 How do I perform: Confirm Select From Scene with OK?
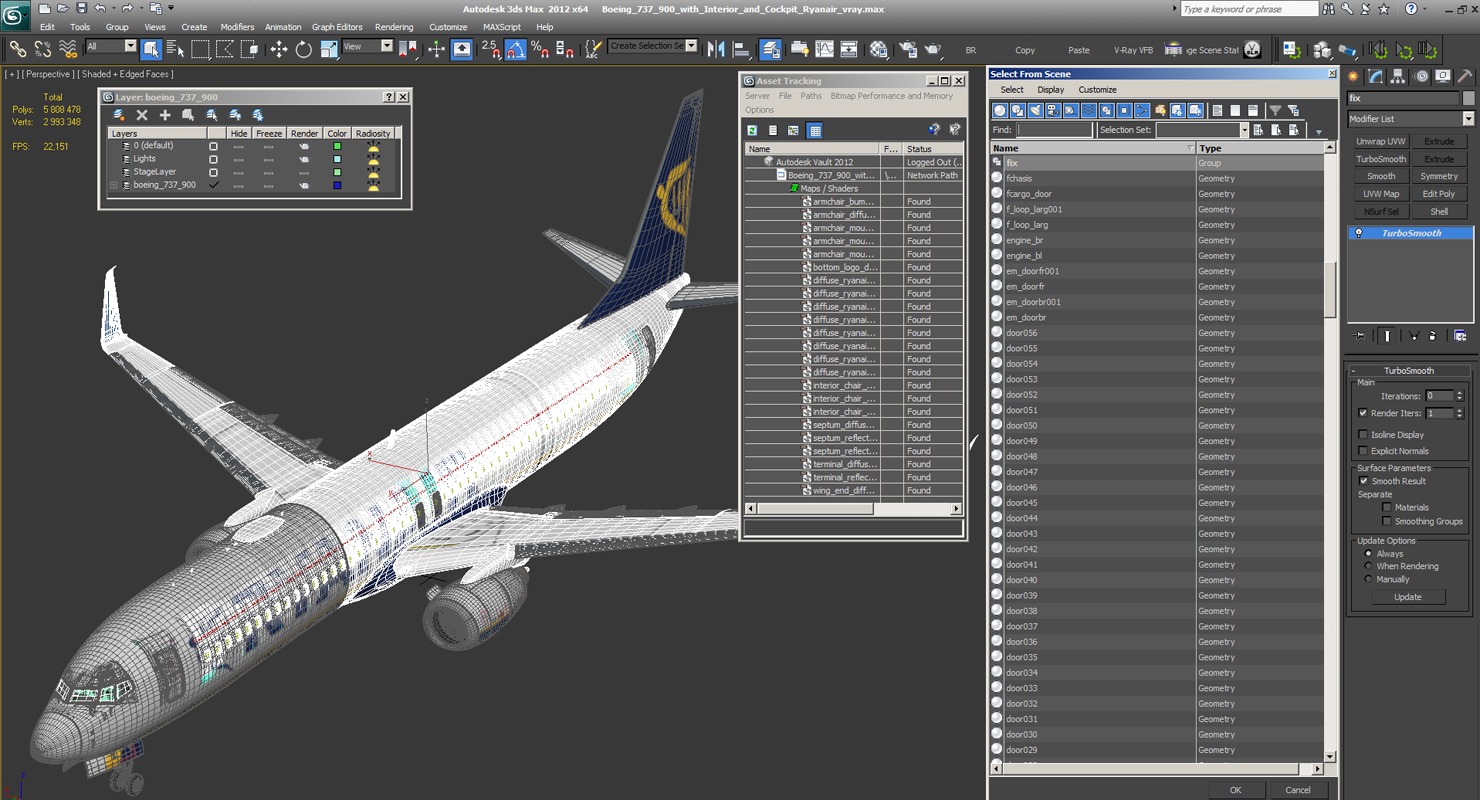tap(1235, 790)
